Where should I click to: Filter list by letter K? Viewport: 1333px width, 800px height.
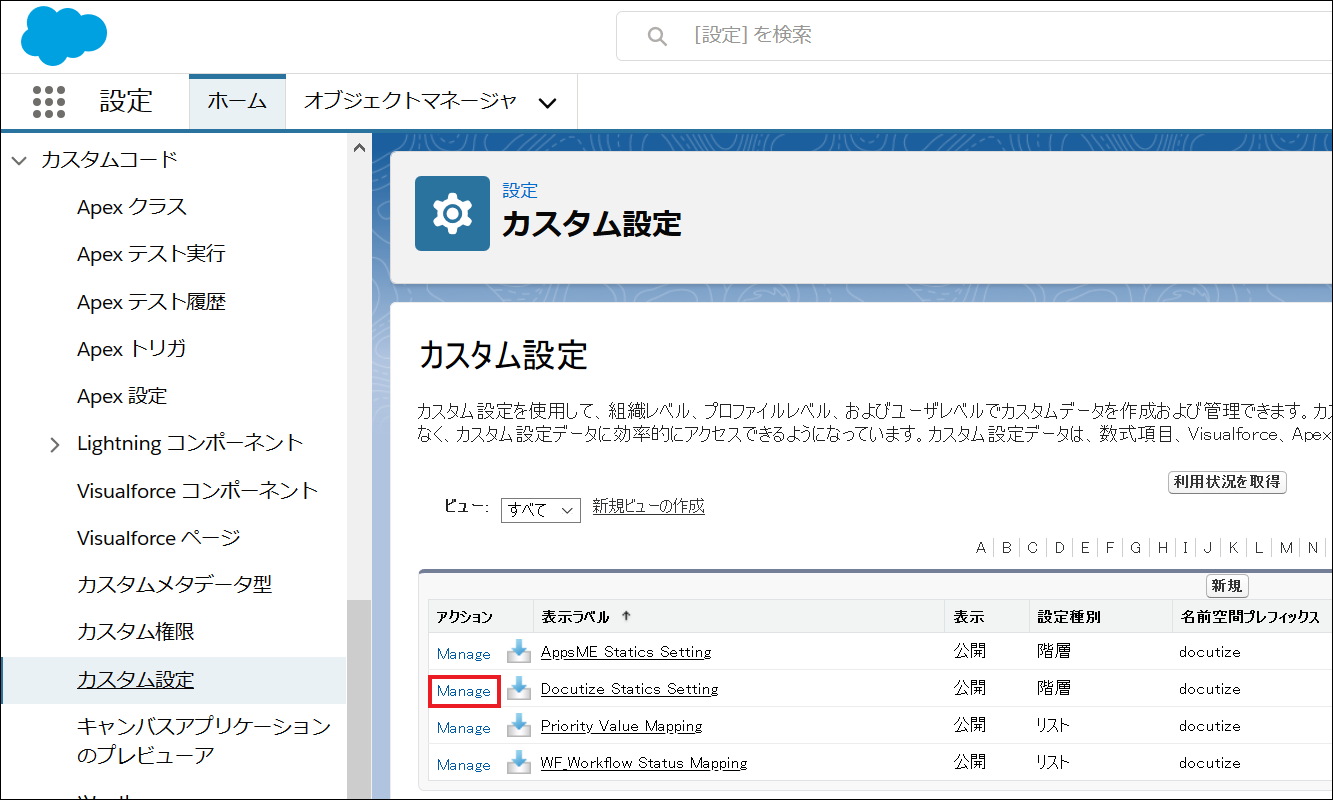click(x=1233, y=547)
